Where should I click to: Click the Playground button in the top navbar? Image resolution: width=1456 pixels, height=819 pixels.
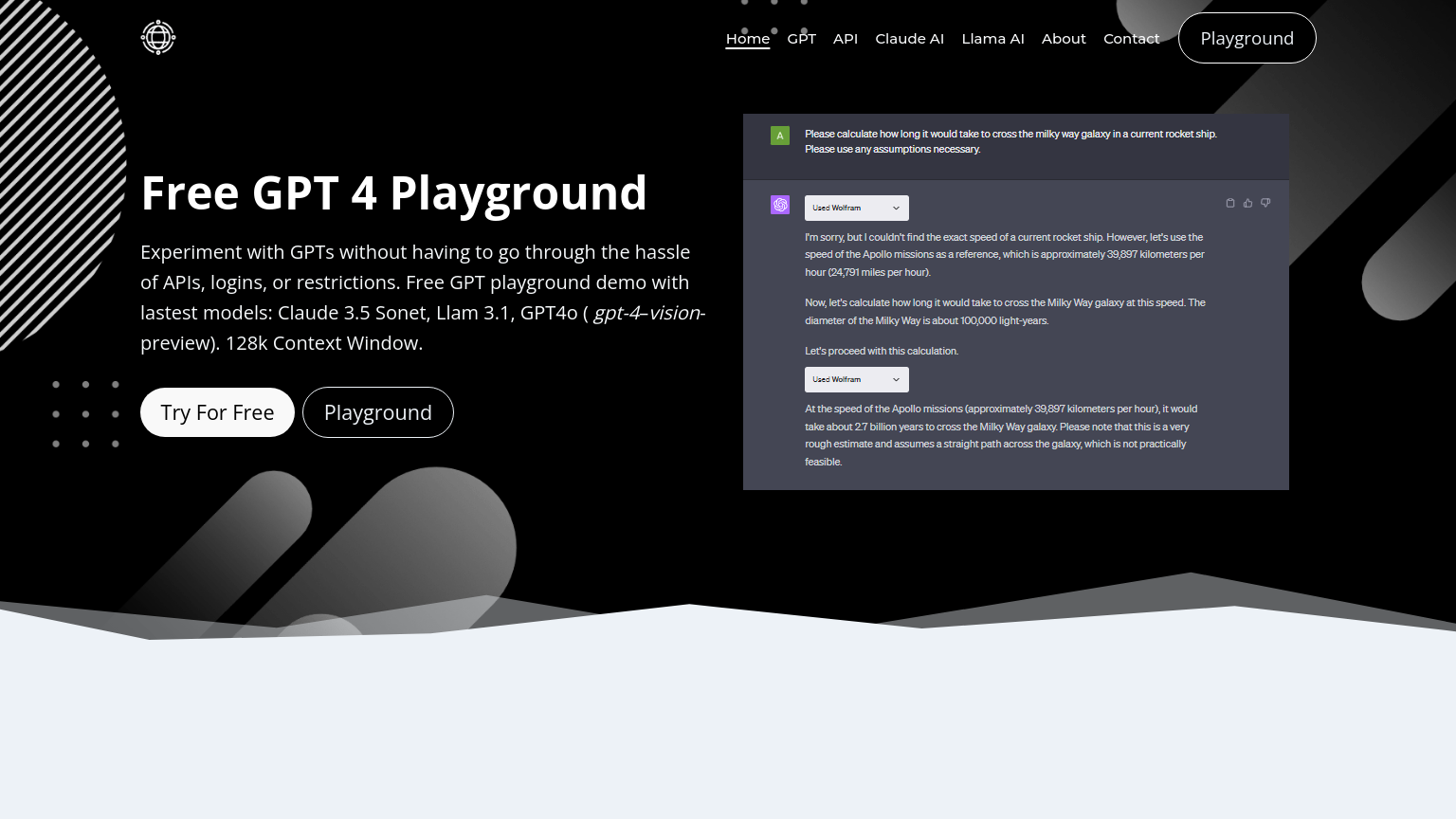click(x=1247, y=38)
